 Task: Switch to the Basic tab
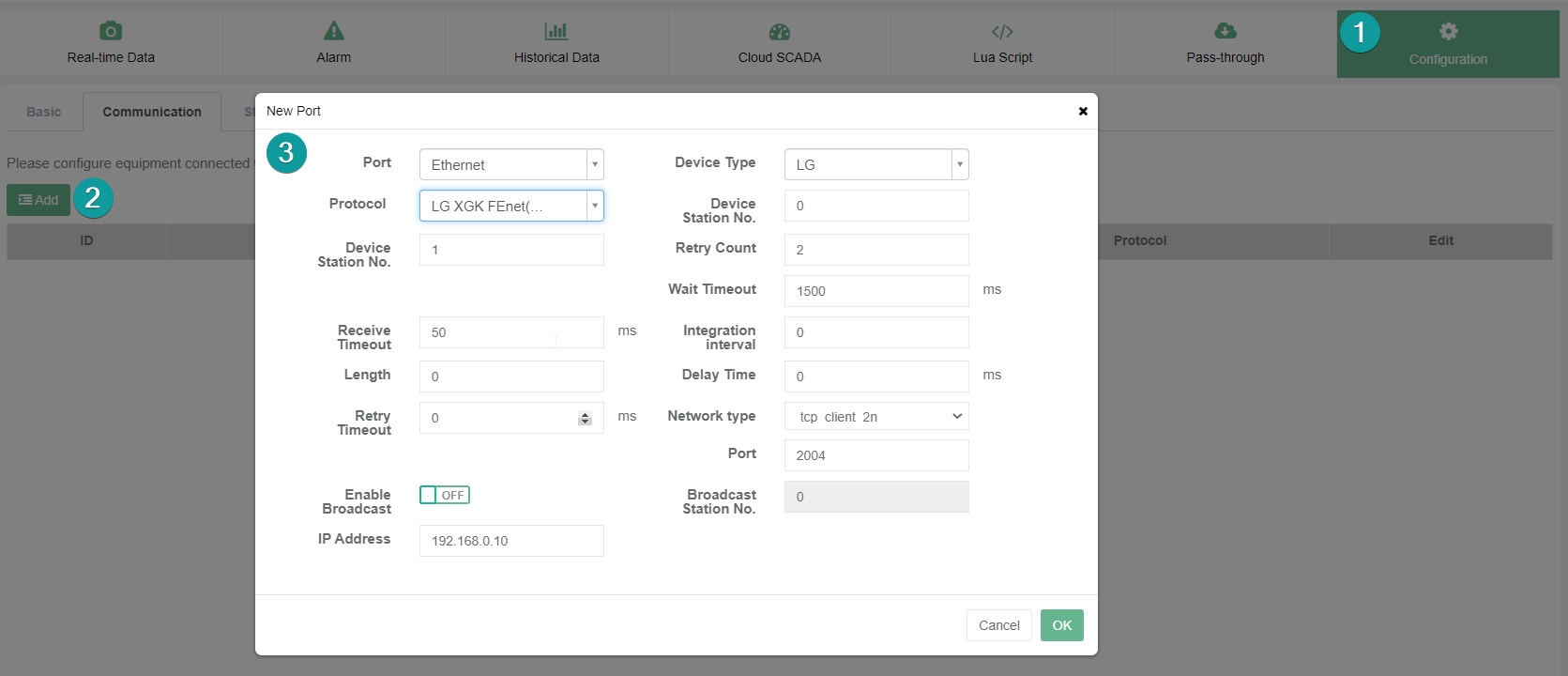click(x=43, y=112)
